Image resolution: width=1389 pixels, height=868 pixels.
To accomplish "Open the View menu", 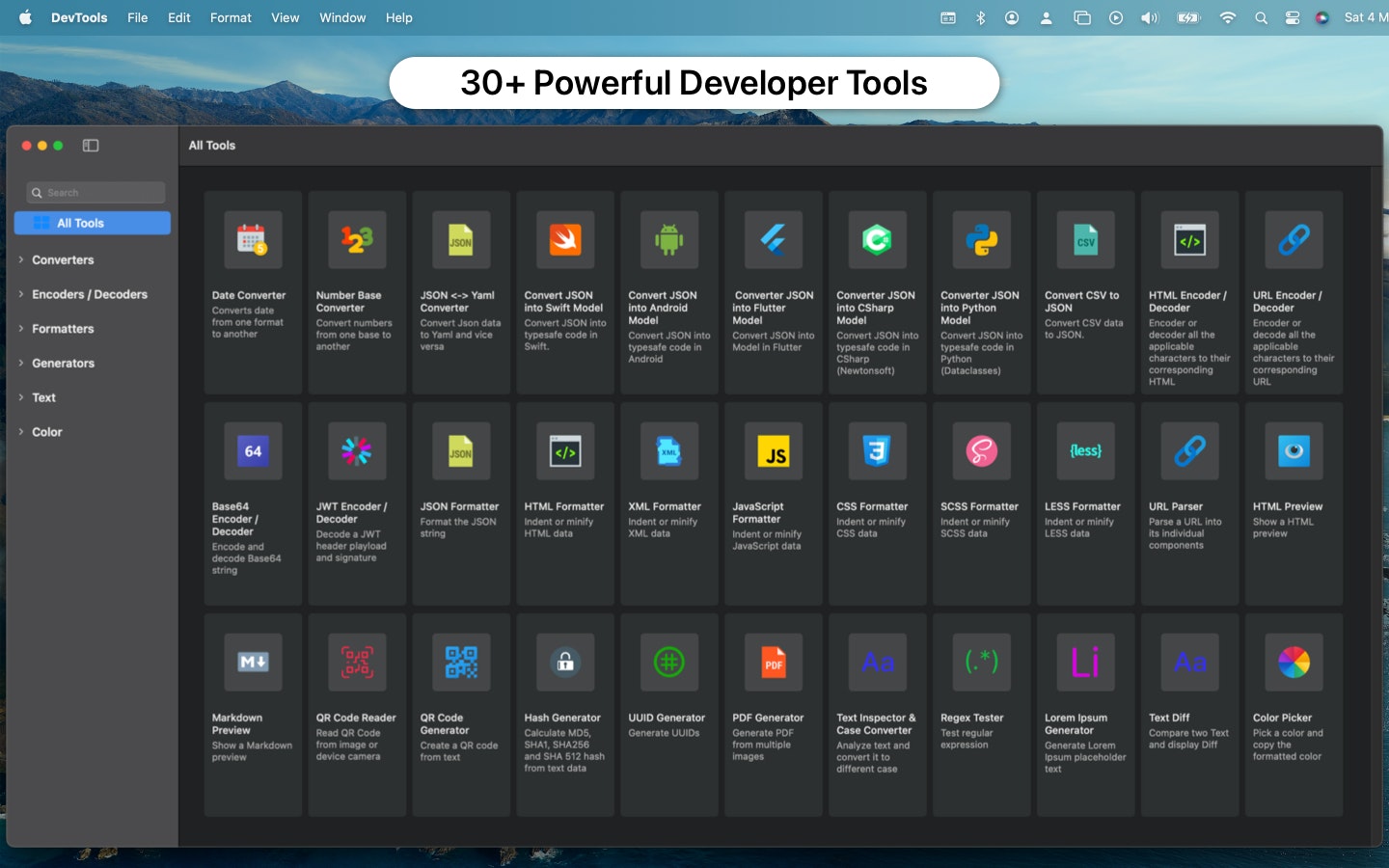I will 286,17.
